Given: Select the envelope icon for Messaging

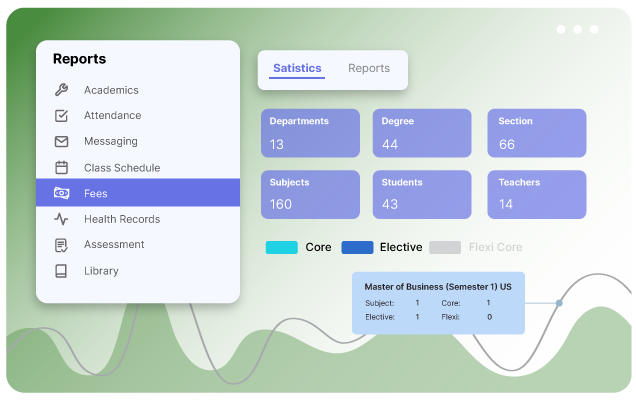Looking at the screenshot, I should click(62, 142).
